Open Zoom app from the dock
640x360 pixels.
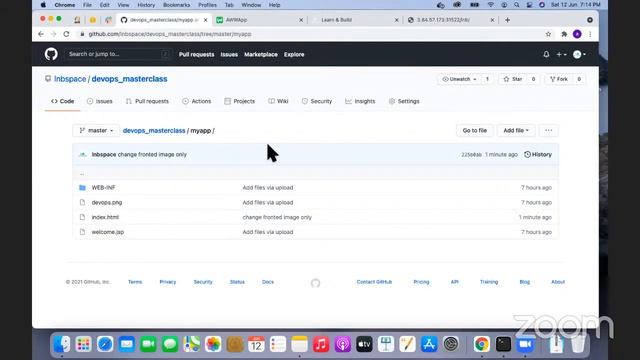pos(525,344)
